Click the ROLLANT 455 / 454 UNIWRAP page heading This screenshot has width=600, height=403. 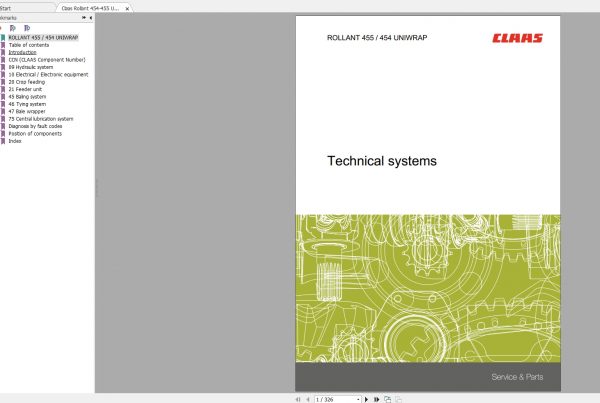[377, 38]
